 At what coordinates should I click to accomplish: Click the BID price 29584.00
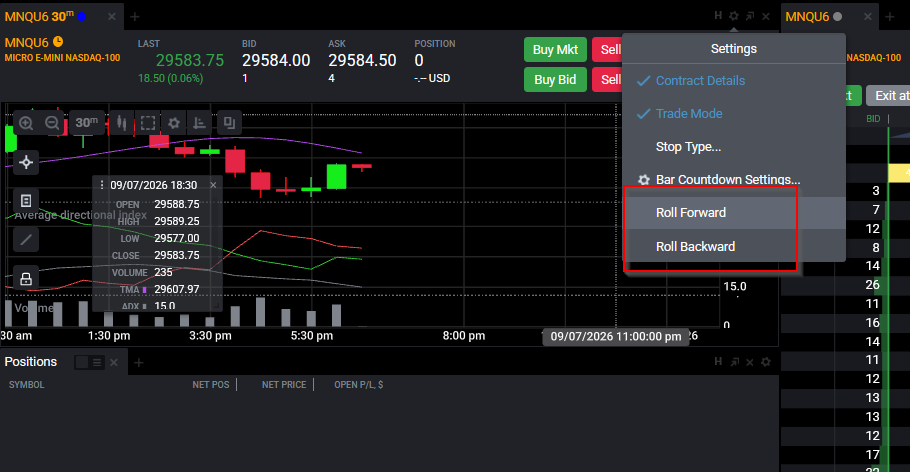276,60
